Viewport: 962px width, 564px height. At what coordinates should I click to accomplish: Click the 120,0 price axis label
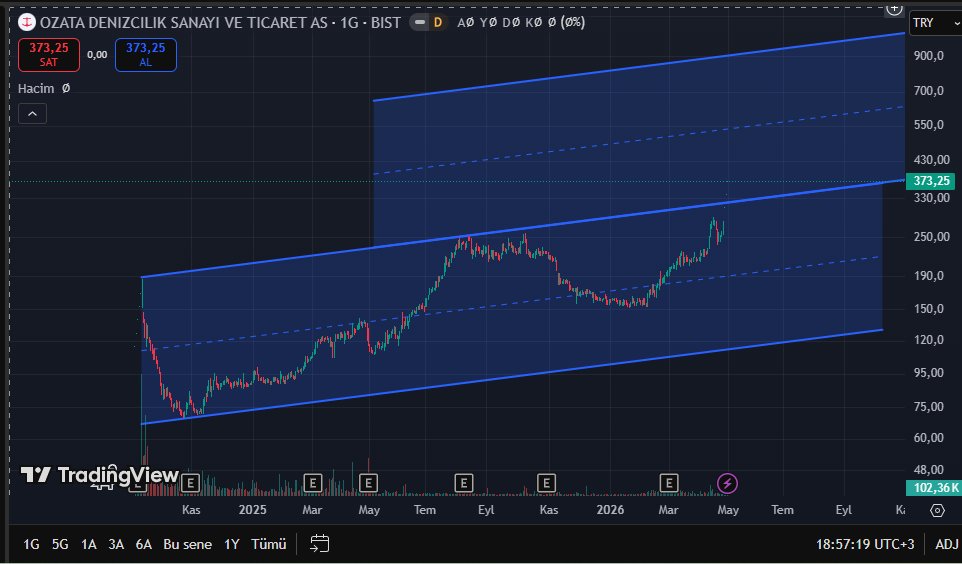point(928,340)
